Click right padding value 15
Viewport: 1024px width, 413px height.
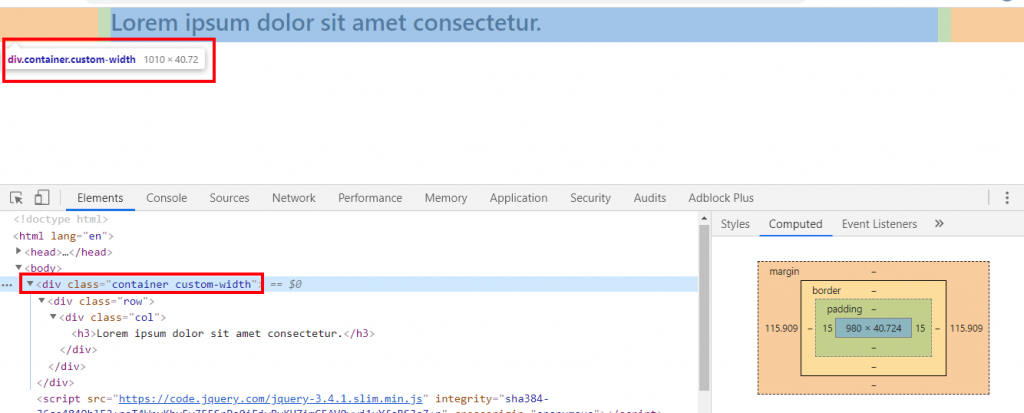[920, 329]
